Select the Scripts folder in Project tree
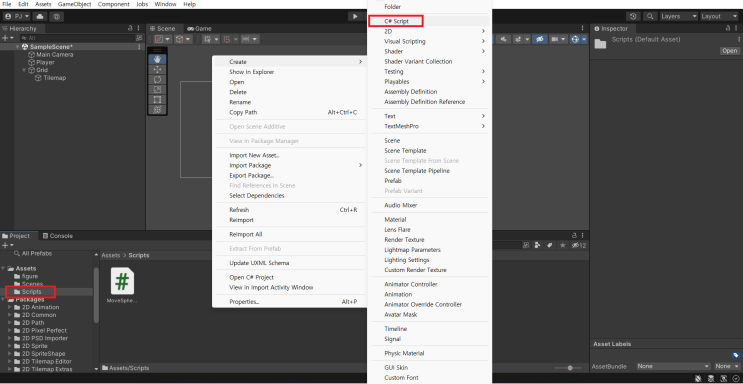This screenshot has height=384, width=743. [x=31, y=292]
